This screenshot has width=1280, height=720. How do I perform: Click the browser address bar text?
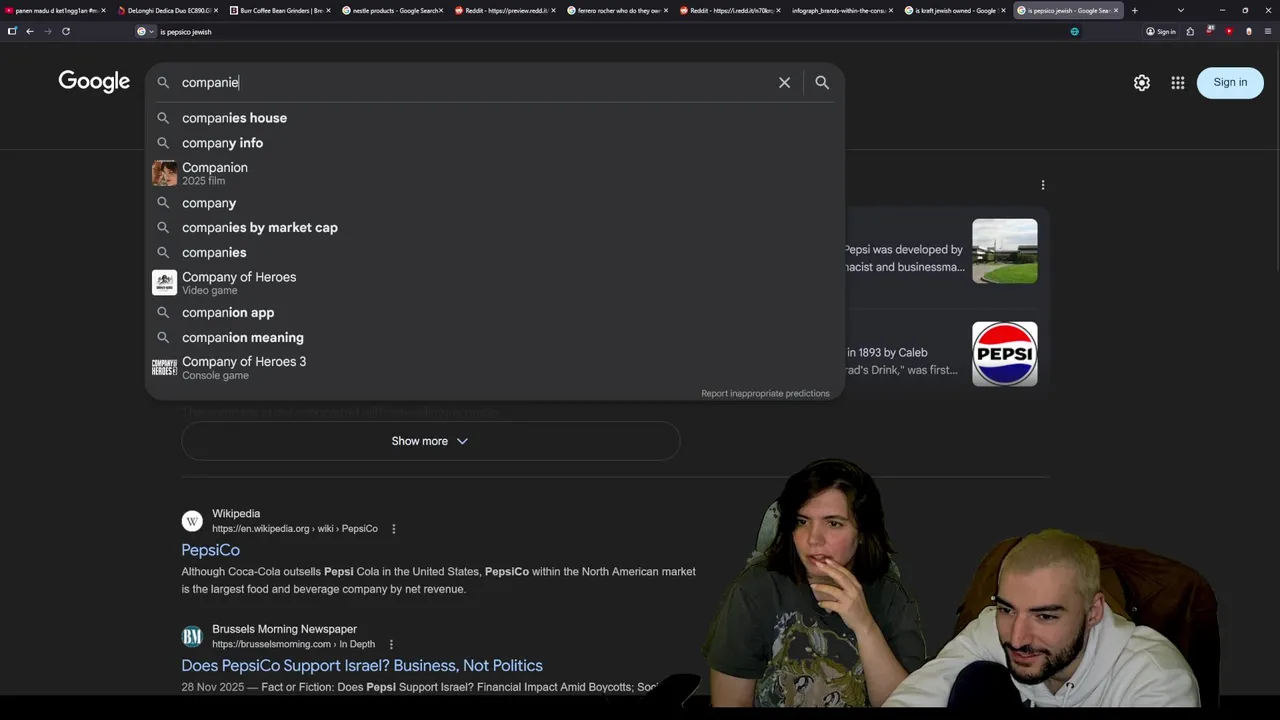pyautogui.click(x=186, y=32)
